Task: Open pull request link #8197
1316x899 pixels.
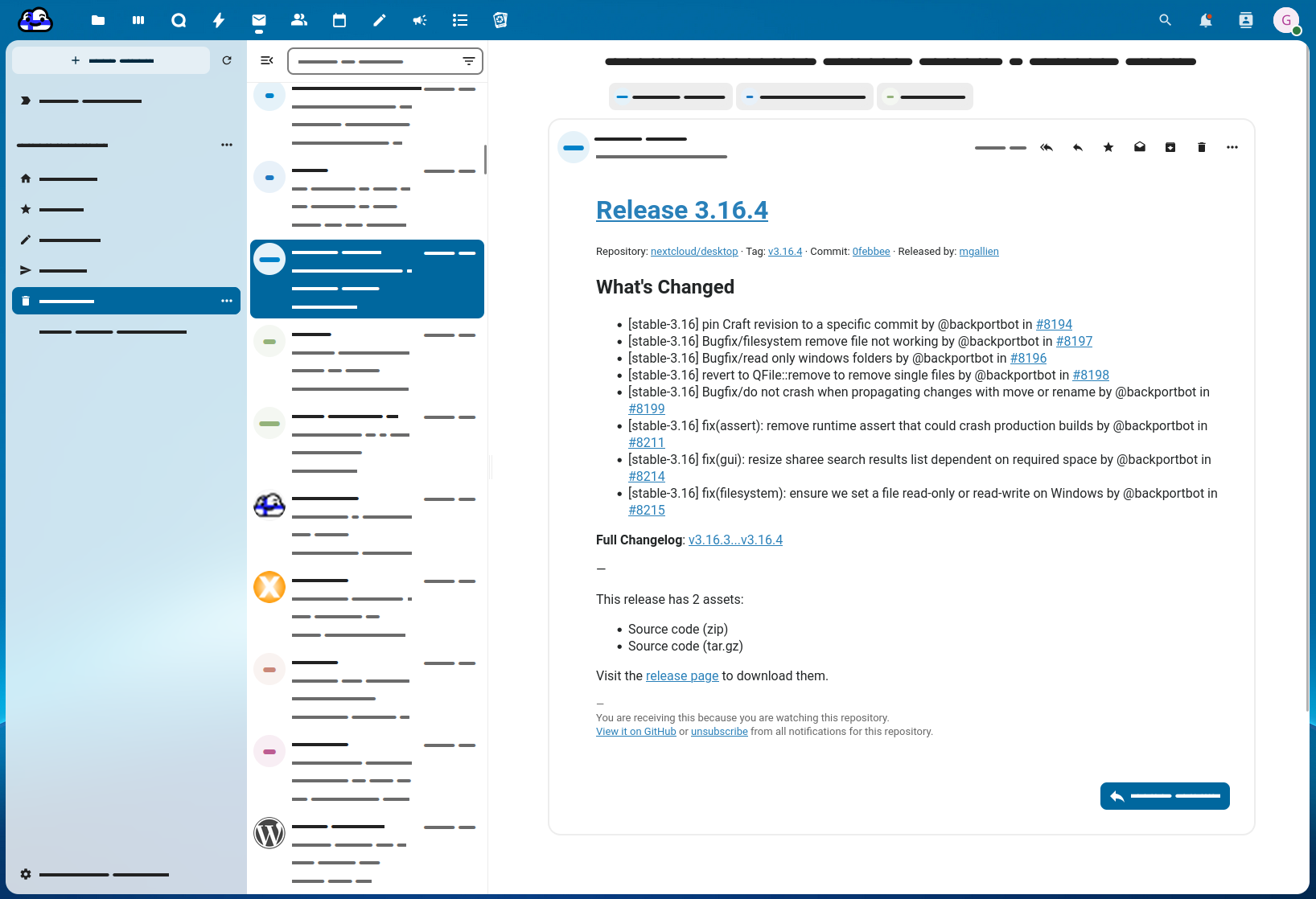Action: click(1074, 341)
